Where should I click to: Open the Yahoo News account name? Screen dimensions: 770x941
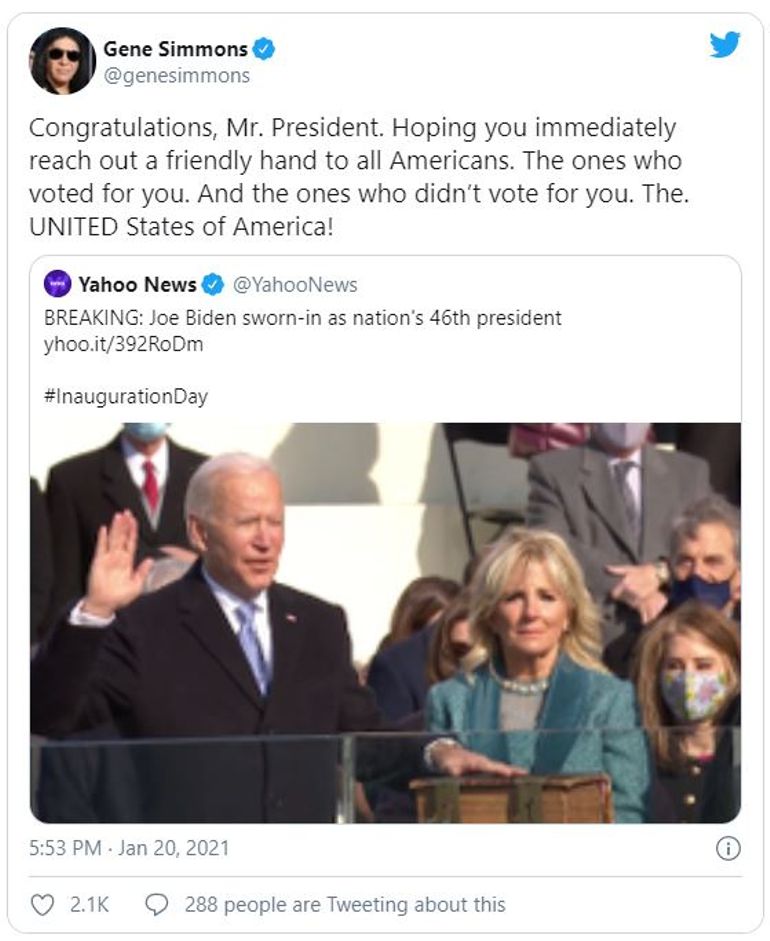(x=137, y=285)
